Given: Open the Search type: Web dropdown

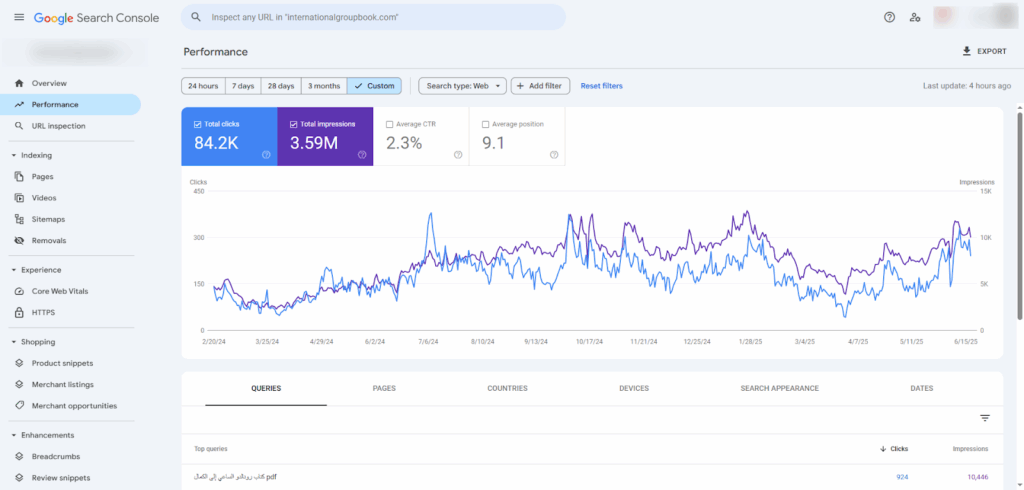Looking at the screenshot, I should point(462,86).
